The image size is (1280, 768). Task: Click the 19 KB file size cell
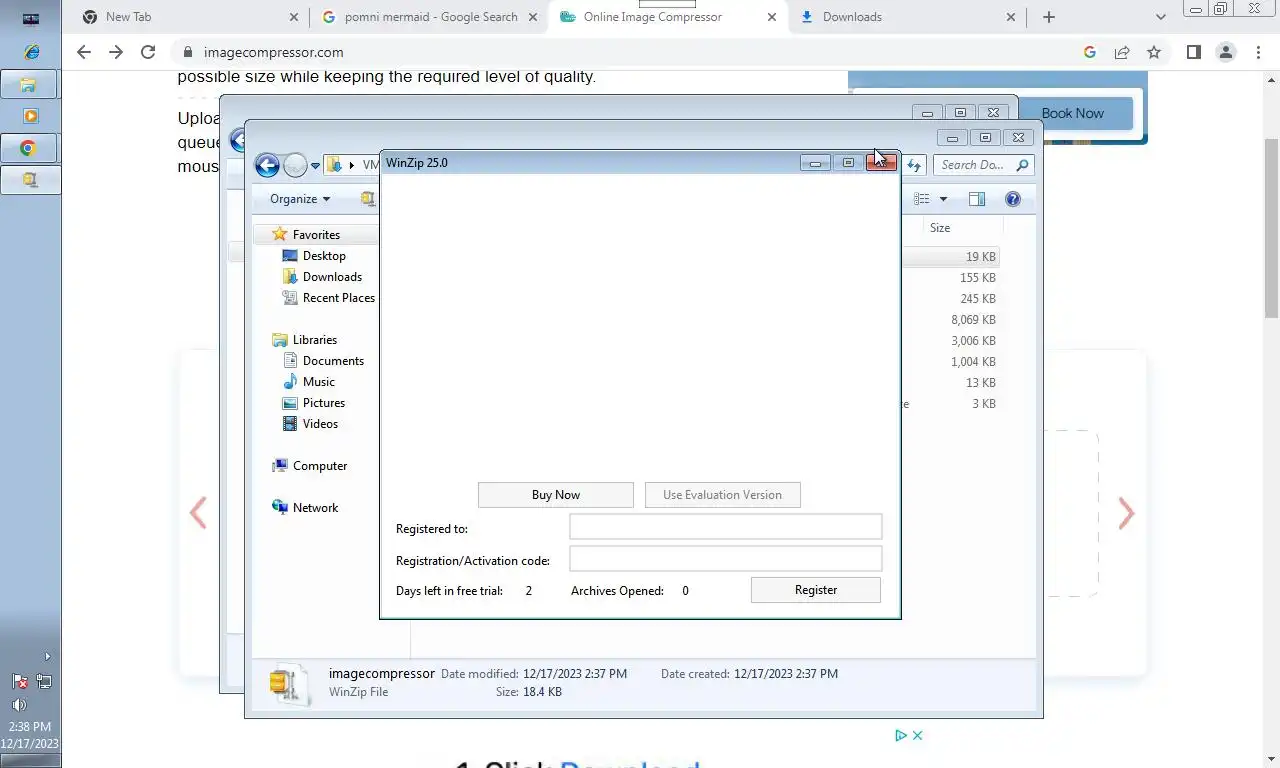[x=980, y=257]
